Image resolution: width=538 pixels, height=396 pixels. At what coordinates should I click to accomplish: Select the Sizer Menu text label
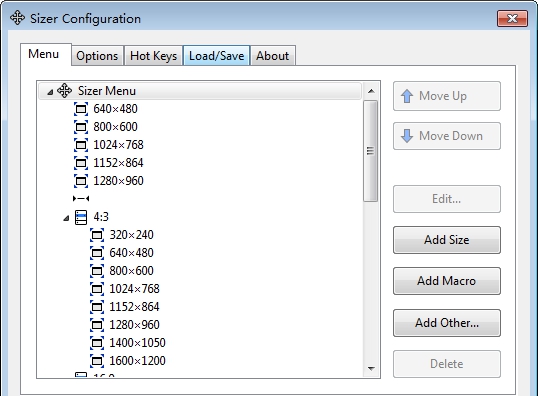(107, 91)
